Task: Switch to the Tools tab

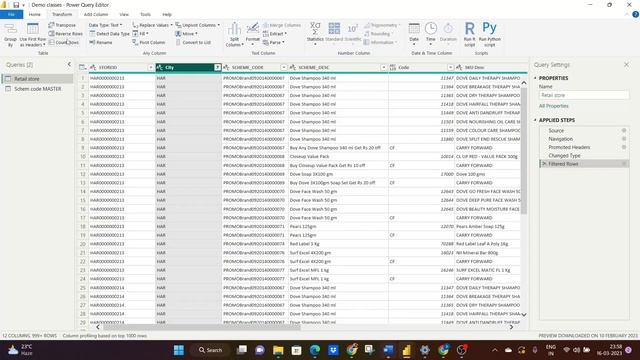Action: [x=145, y=14]
